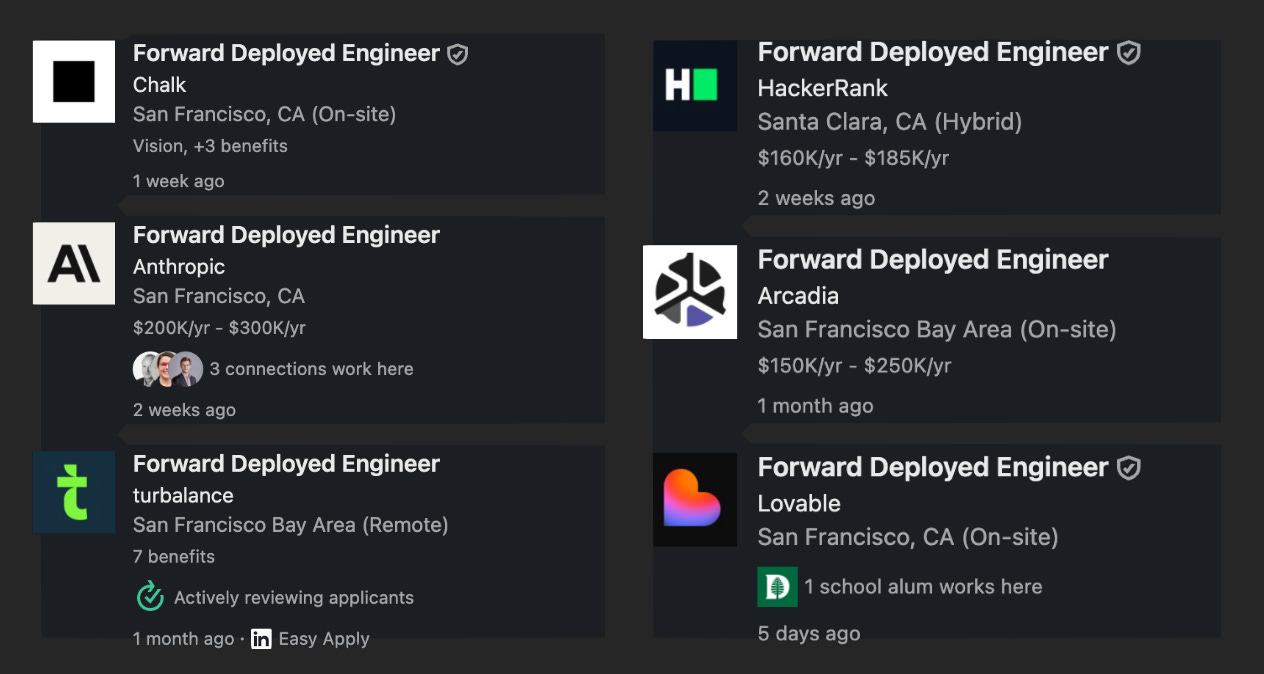Screen dimensions: 1264x674
Task: Click "1 school alum works here" text
Action: tap(923, 587)
